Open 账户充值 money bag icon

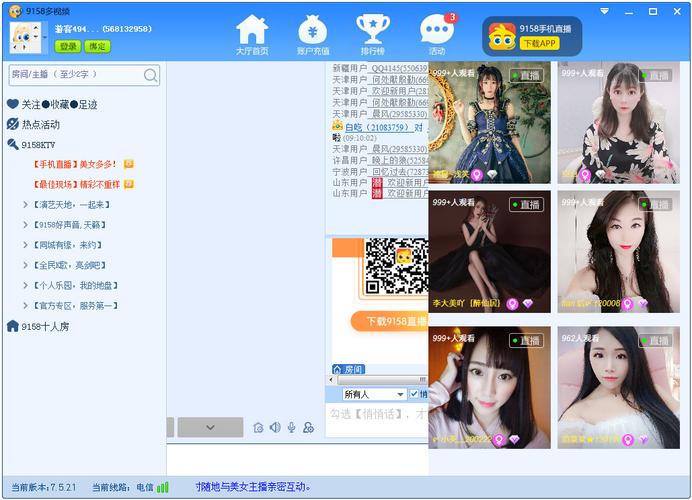coord(312,30)
